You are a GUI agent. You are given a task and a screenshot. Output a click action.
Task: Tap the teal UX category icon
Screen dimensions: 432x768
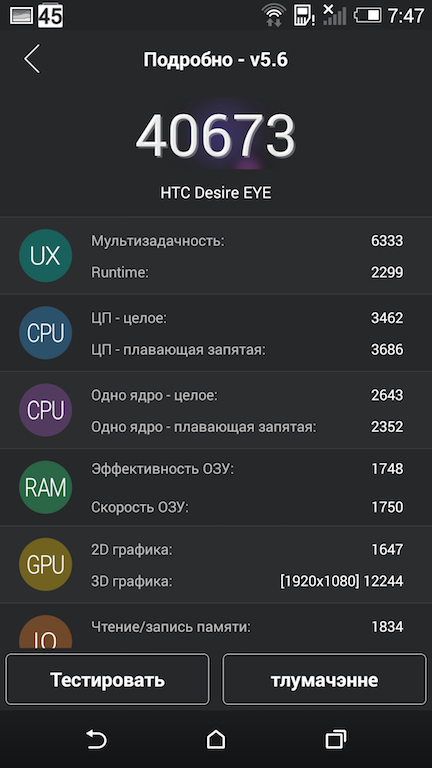pyautogui.click(x=46, y=256)
